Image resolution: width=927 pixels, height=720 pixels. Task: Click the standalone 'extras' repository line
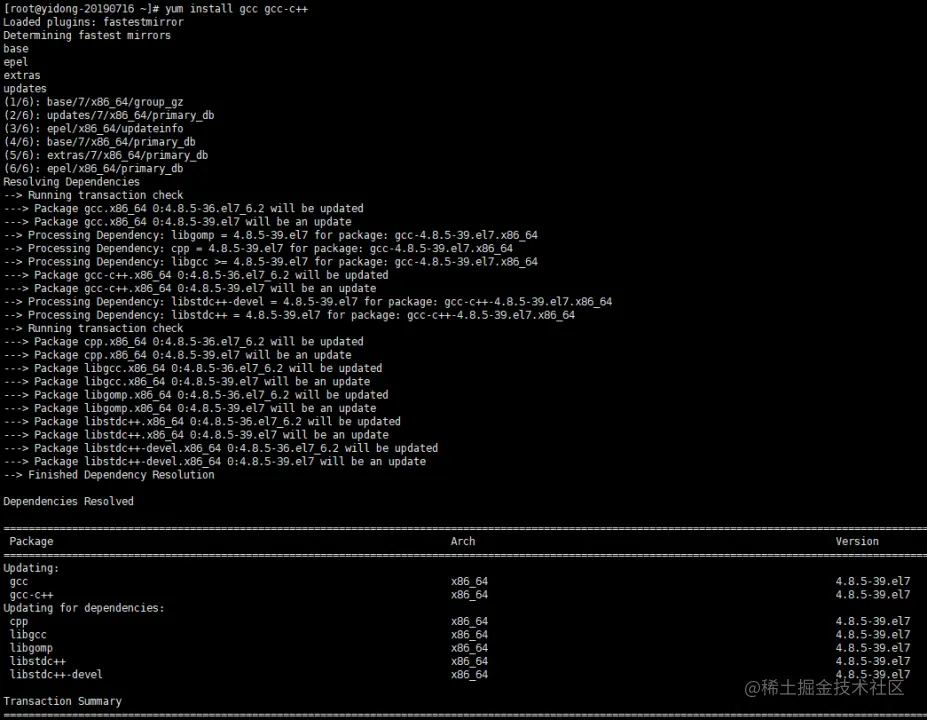tap(22, 76)
